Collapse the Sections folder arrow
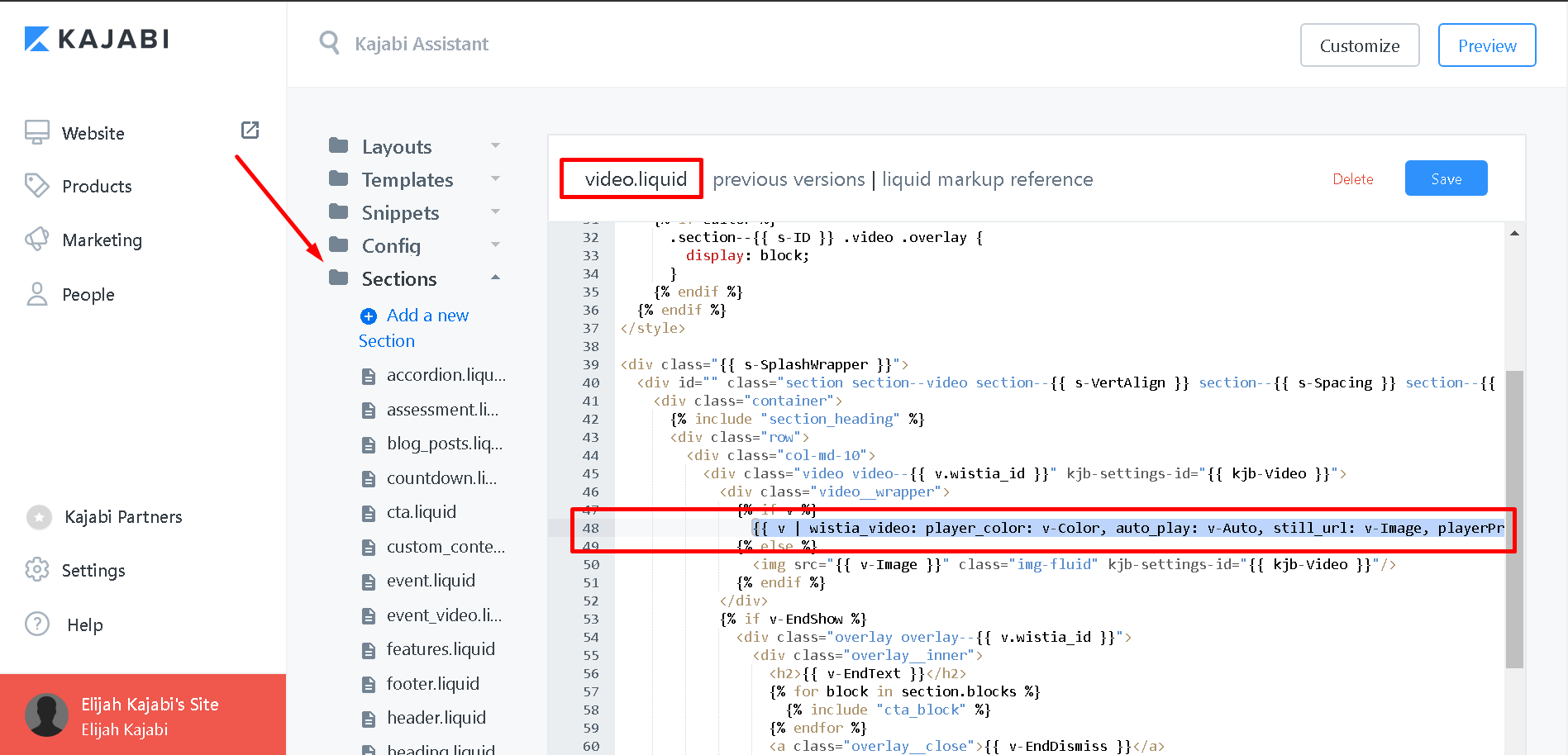This screenshot has height=755, width=1568. pos(495,277)
